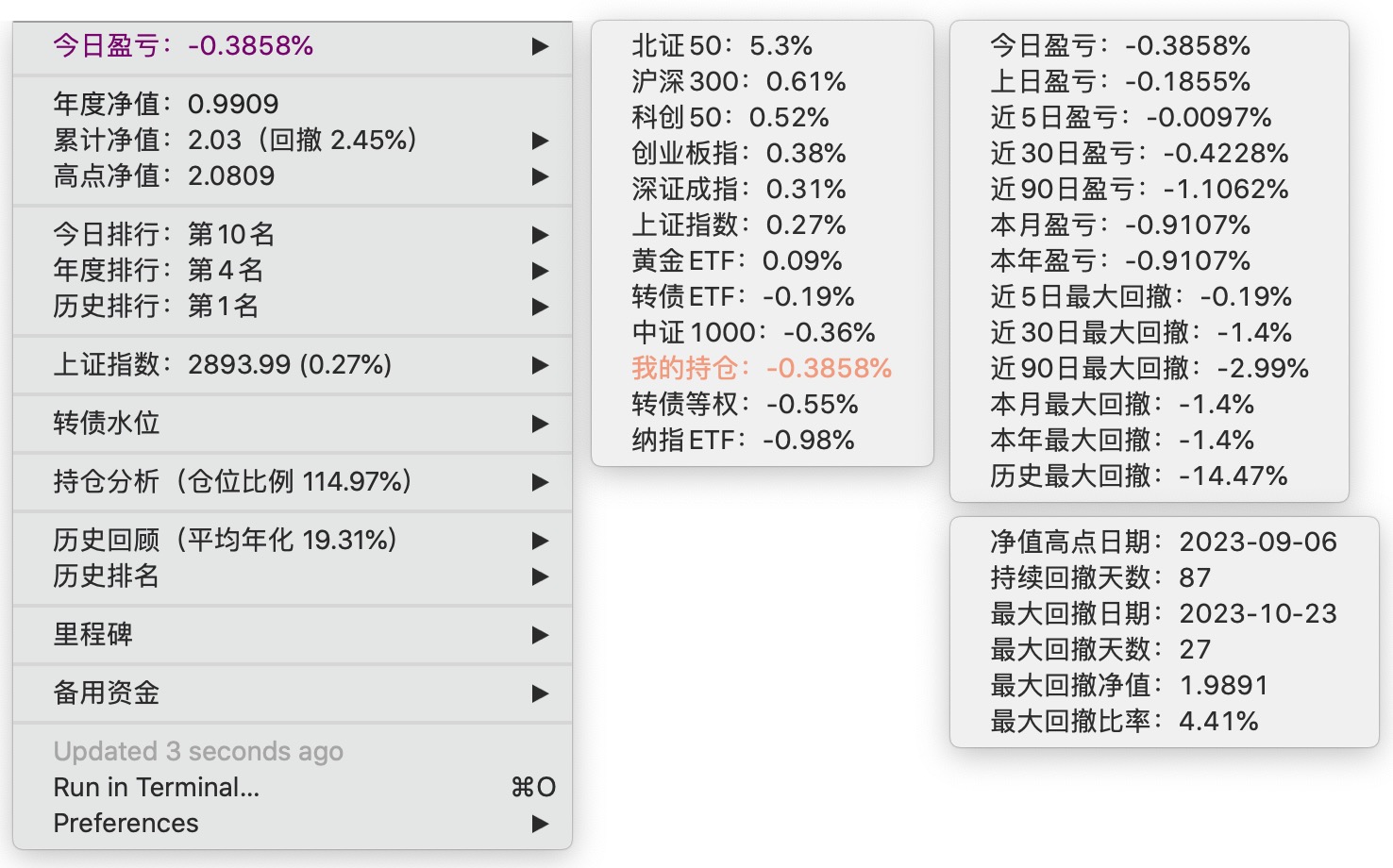Expand the 今日盈亏 submenu arrow
Viewport: 1393px width, 868px height.
[540, 46]
